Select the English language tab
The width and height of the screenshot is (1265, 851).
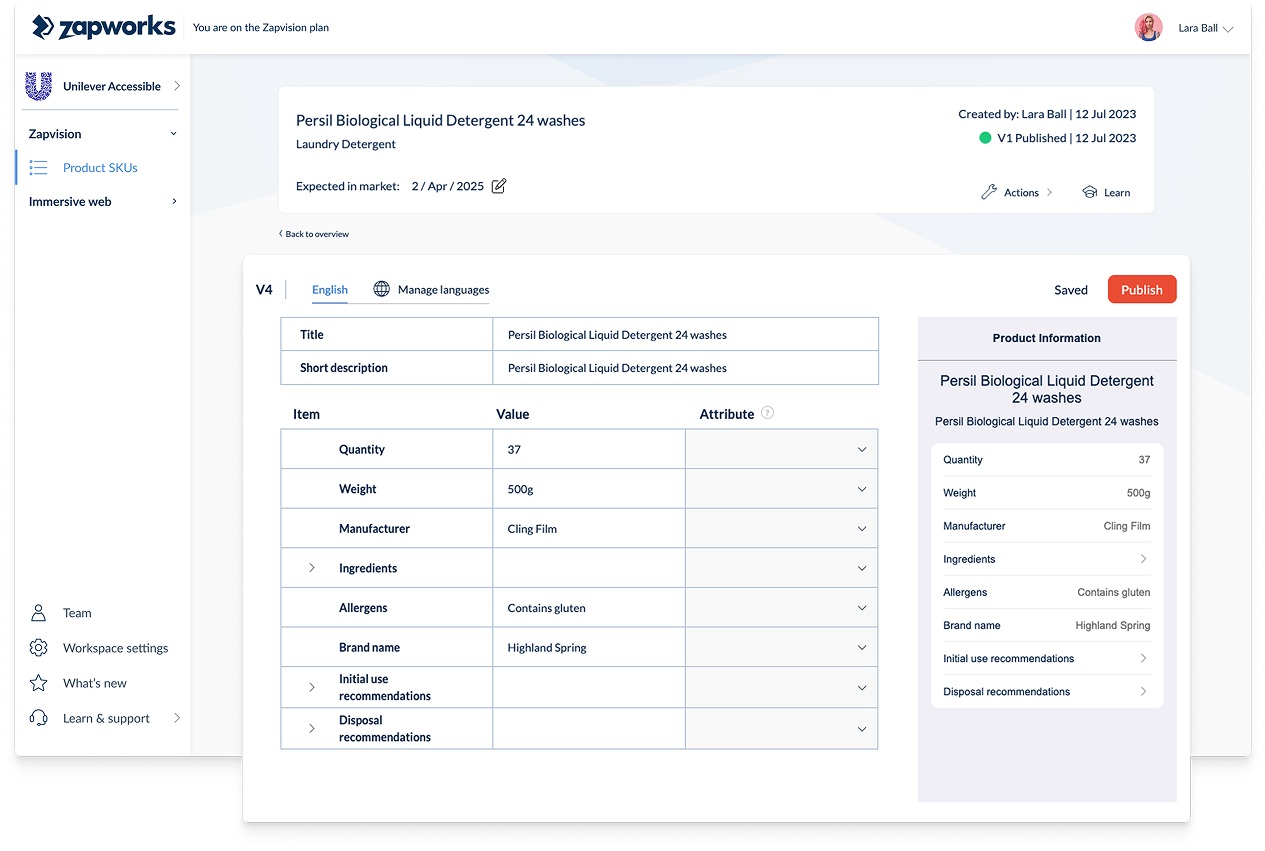pyautogui.click(x=330, y=290)
